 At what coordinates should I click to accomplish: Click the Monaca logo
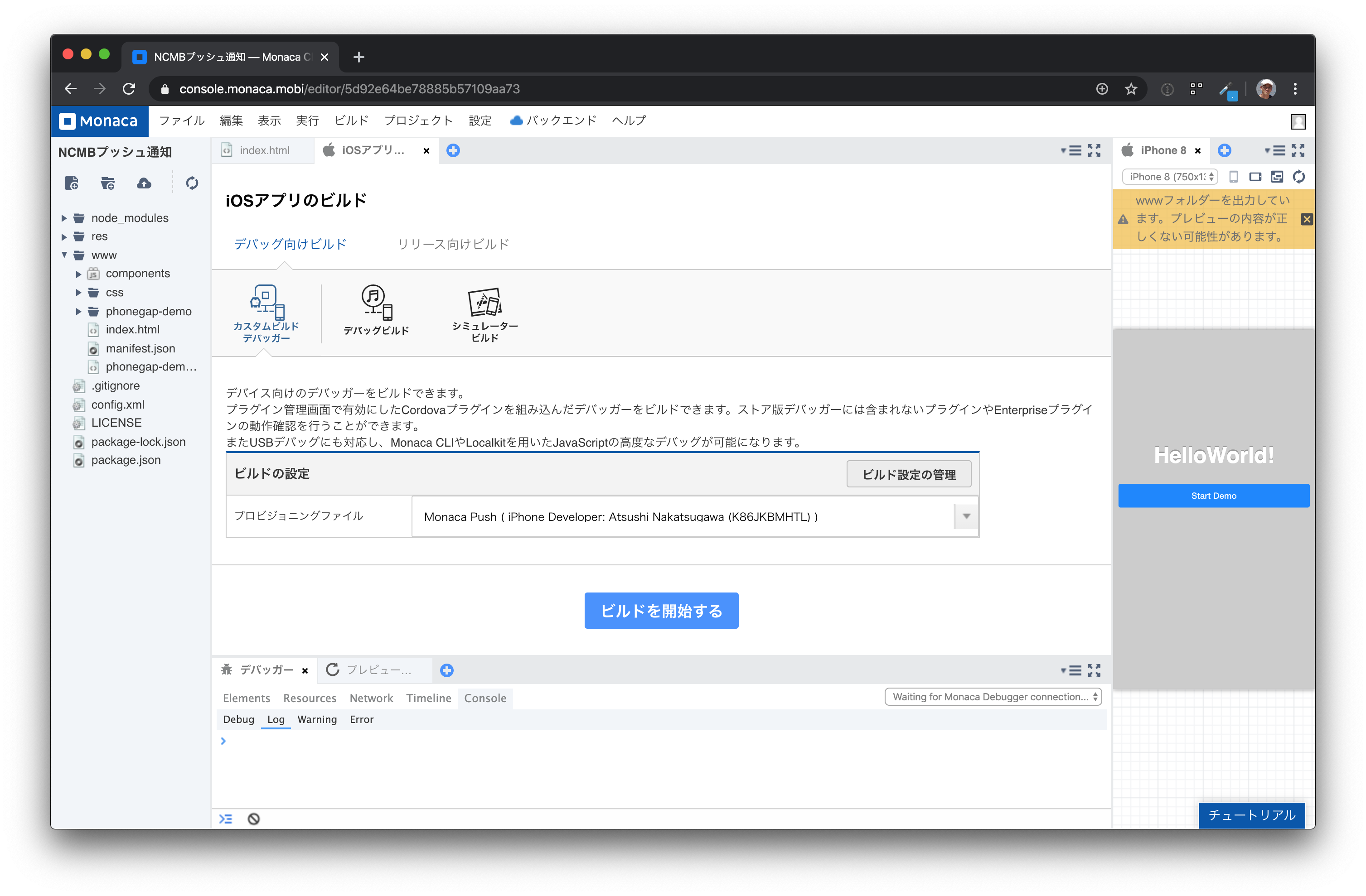99,121
